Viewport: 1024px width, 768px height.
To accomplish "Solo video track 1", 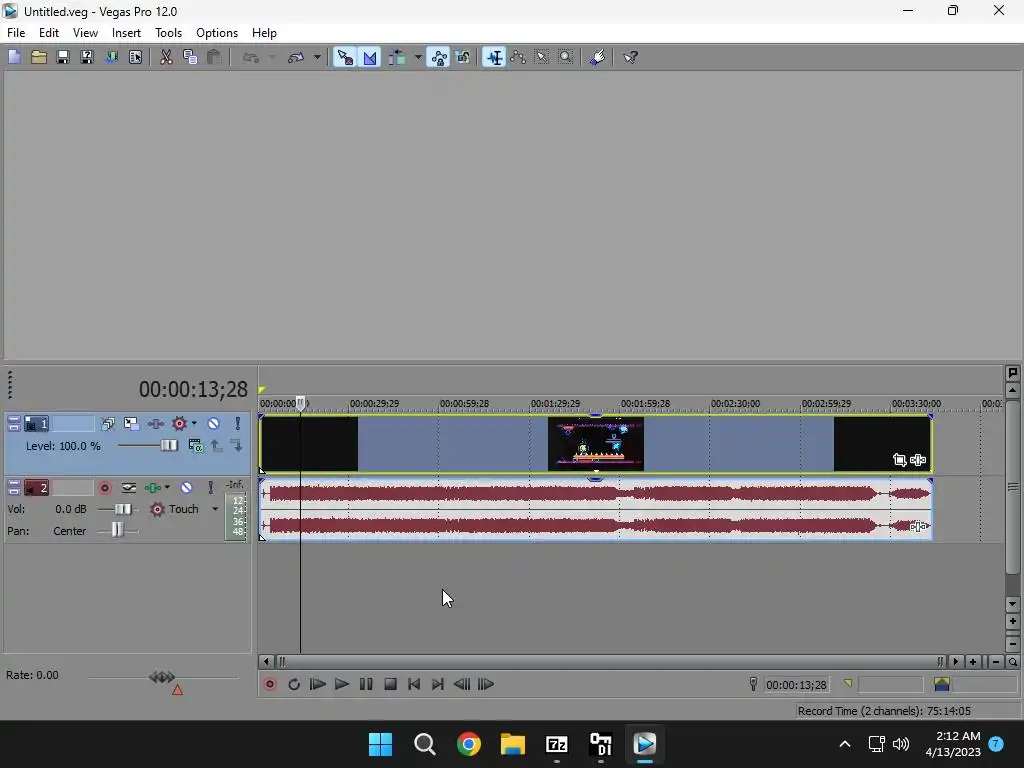I will coord(238,424).
